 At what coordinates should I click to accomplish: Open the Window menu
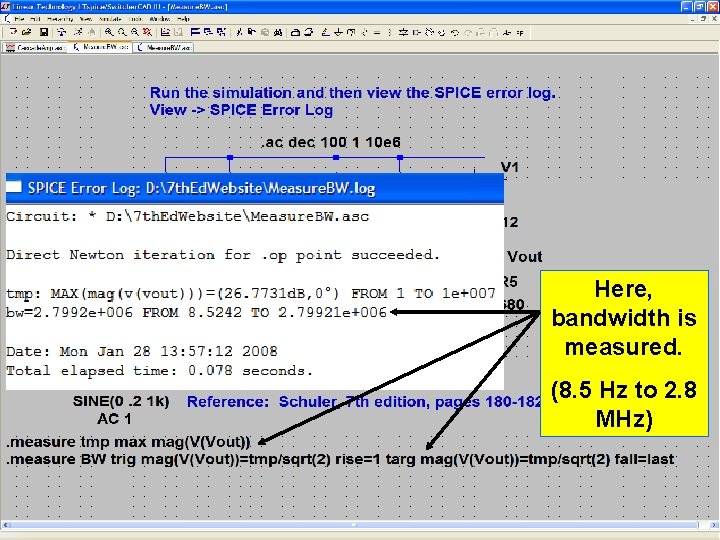click(160, 19)
